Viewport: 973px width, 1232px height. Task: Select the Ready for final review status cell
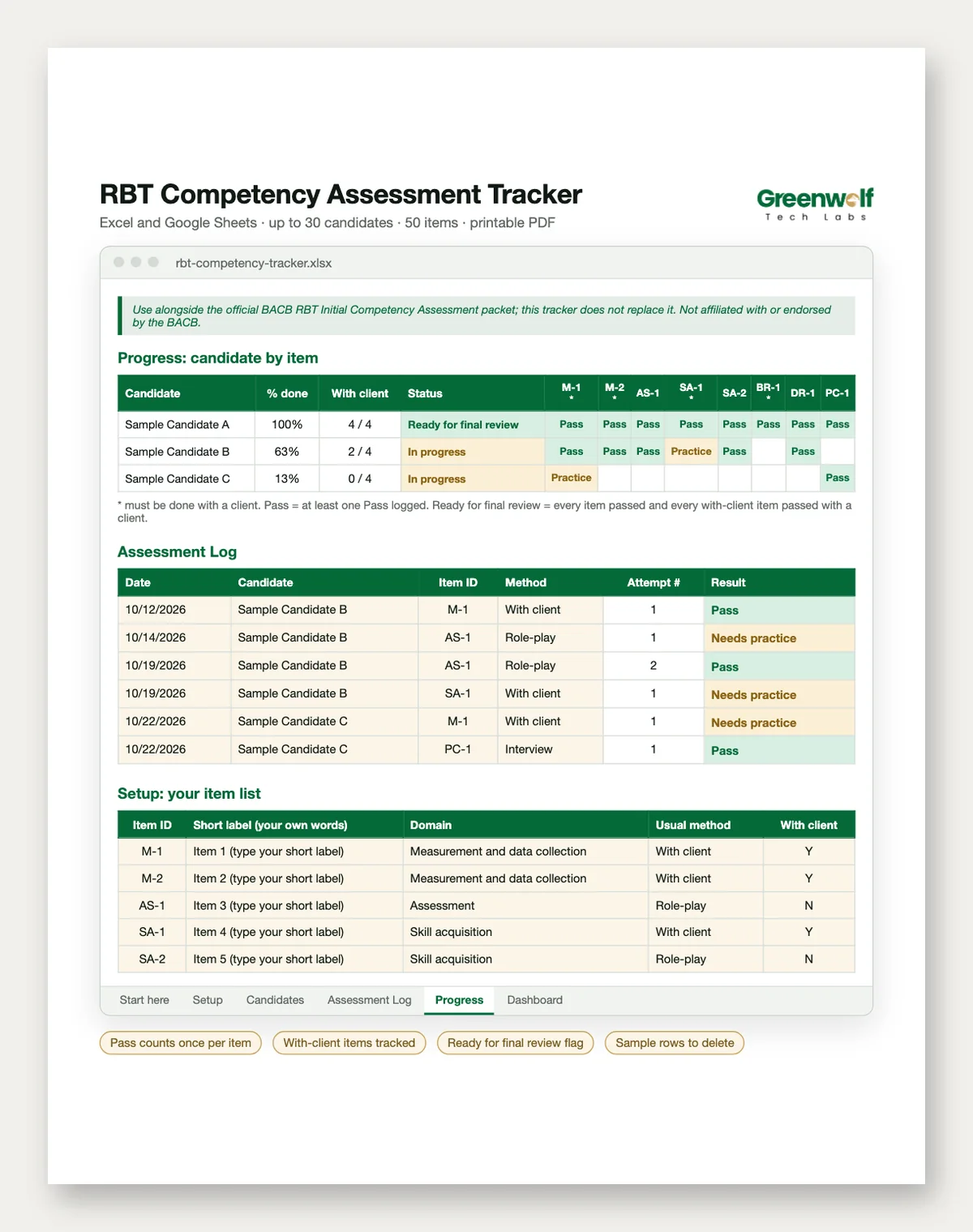point(472,425)
